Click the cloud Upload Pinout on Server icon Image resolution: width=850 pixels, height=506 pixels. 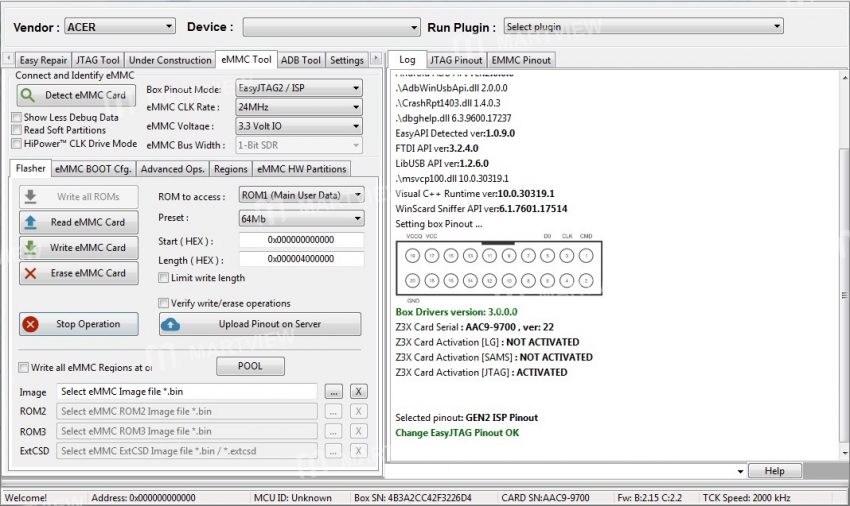[x=171, y=324]
